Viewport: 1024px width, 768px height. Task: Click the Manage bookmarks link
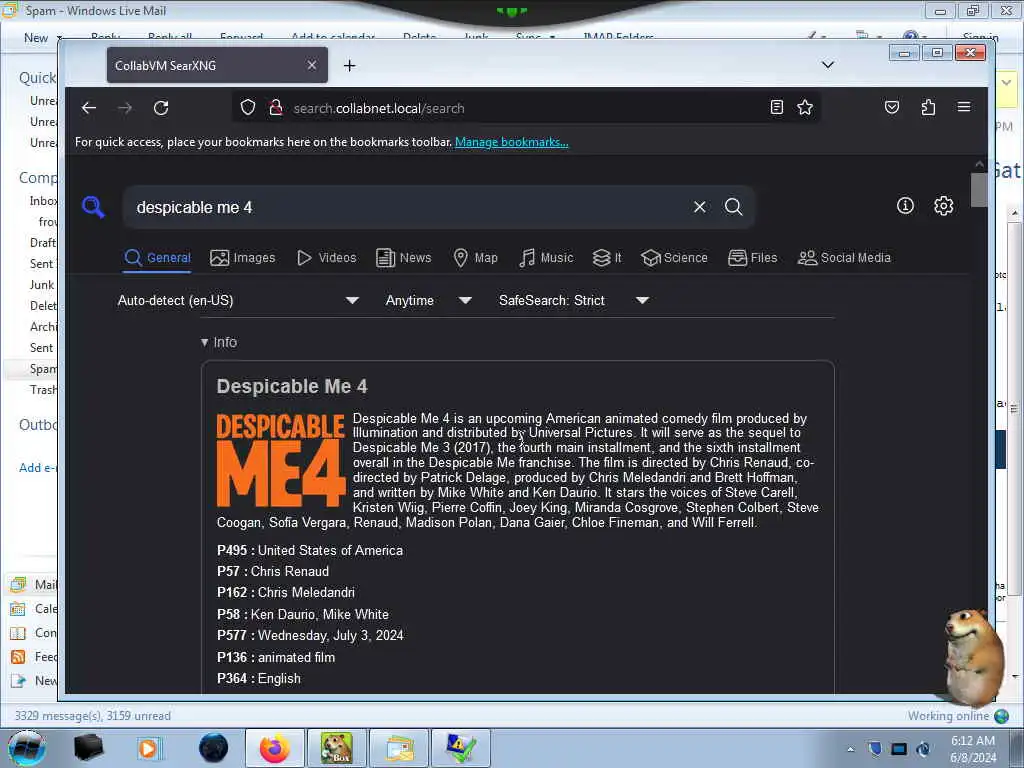pos(511,142)
